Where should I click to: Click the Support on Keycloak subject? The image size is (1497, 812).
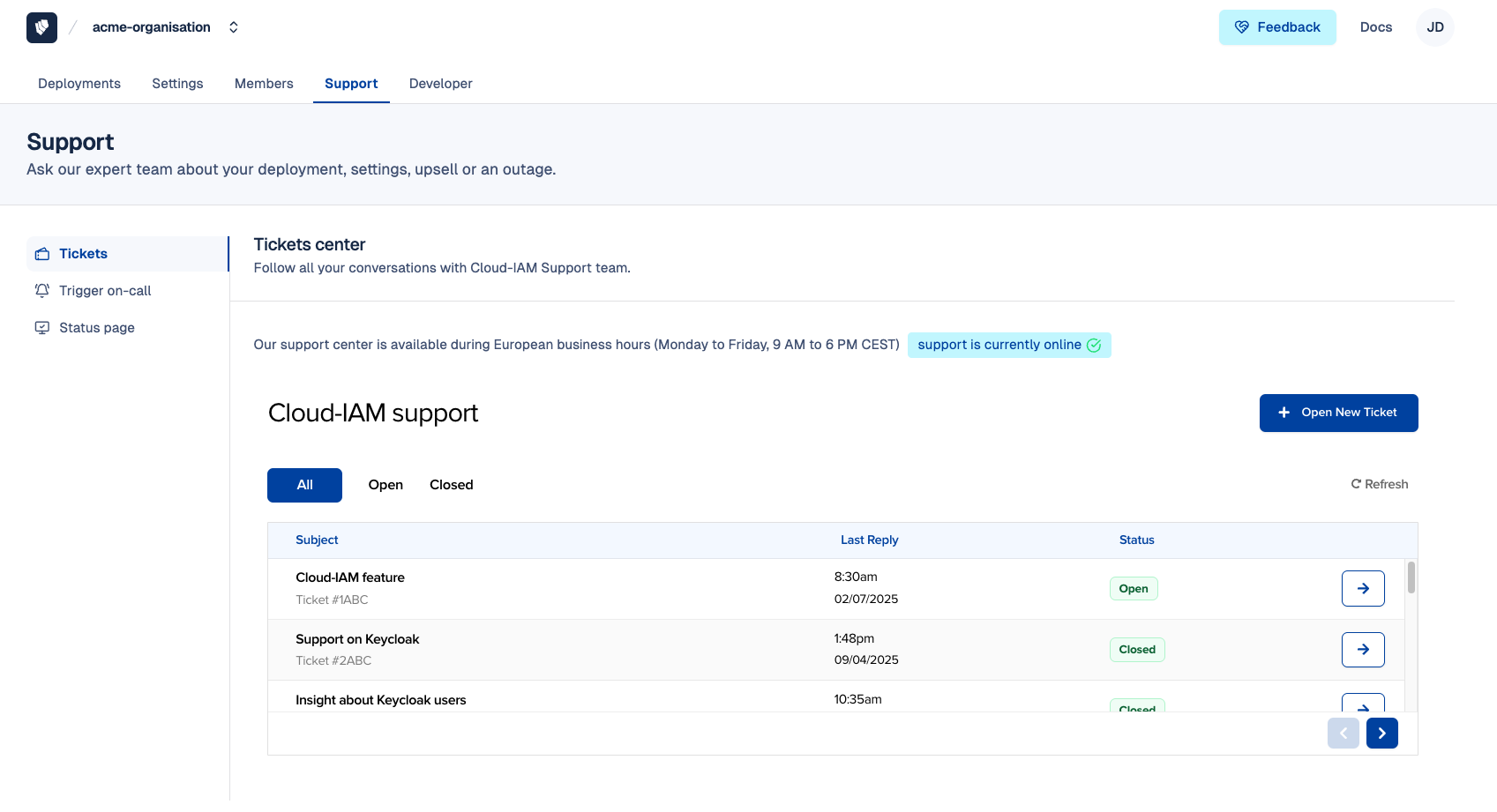(357, 639)
